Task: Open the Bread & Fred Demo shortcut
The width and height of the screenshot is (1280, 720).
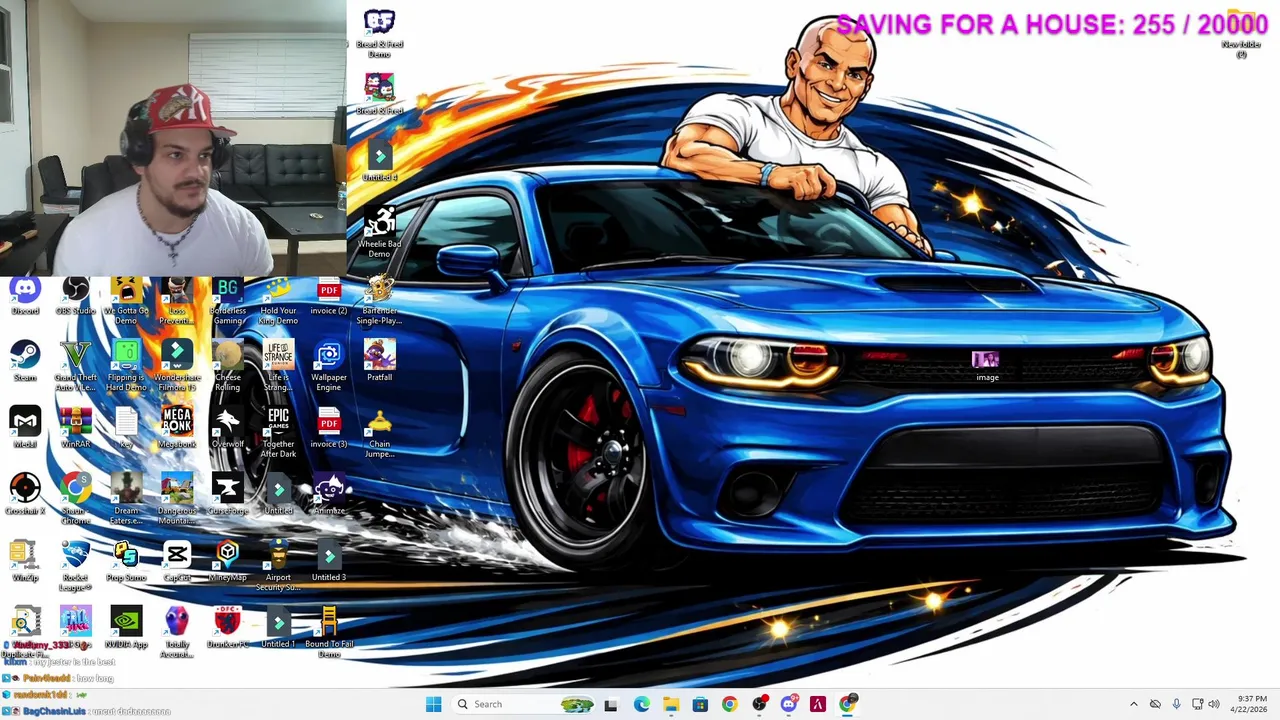Action: (379, 34)
